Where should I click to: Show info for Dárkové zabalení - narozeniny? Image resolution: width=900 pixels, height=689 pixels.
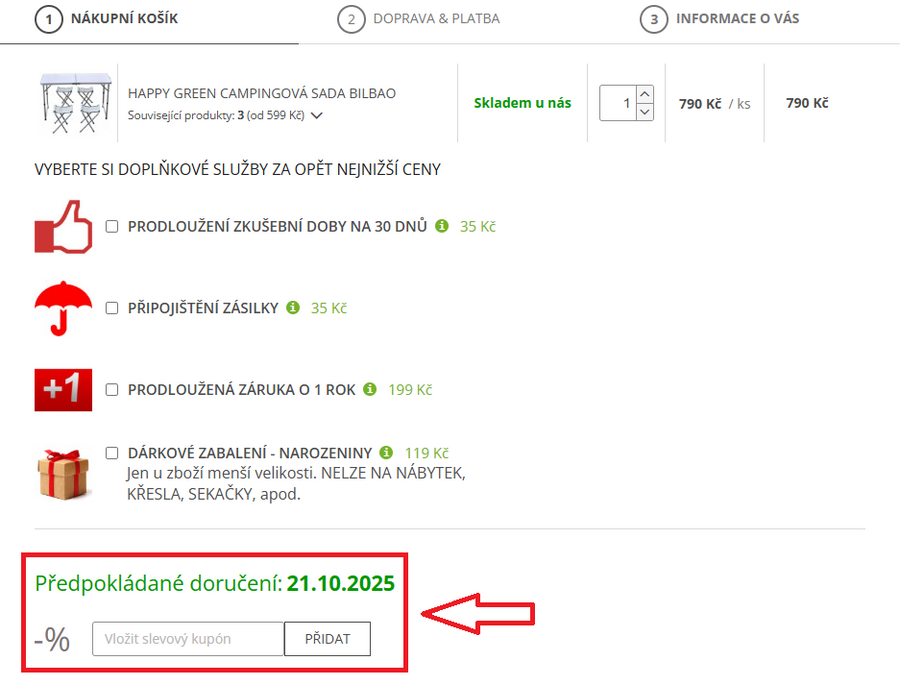386,452
